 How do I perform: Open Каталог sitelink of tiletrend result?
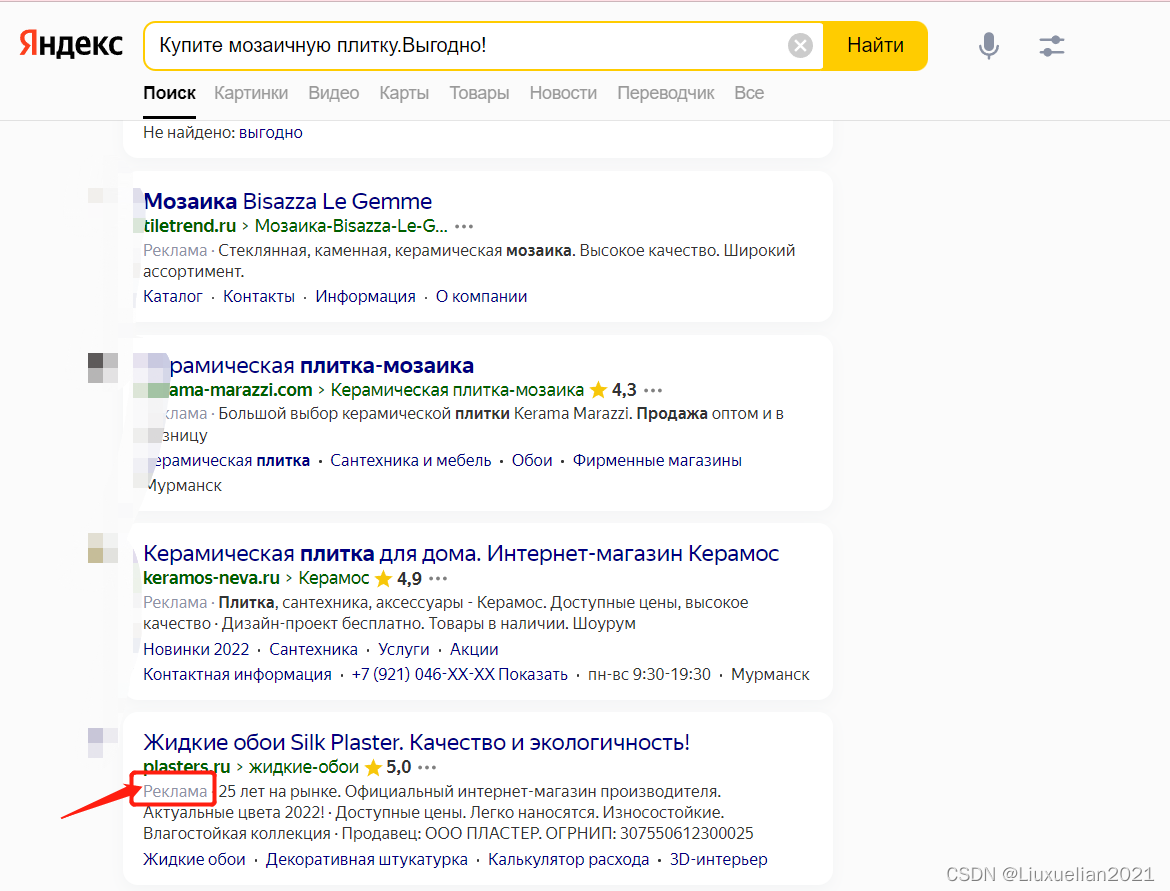173,296
